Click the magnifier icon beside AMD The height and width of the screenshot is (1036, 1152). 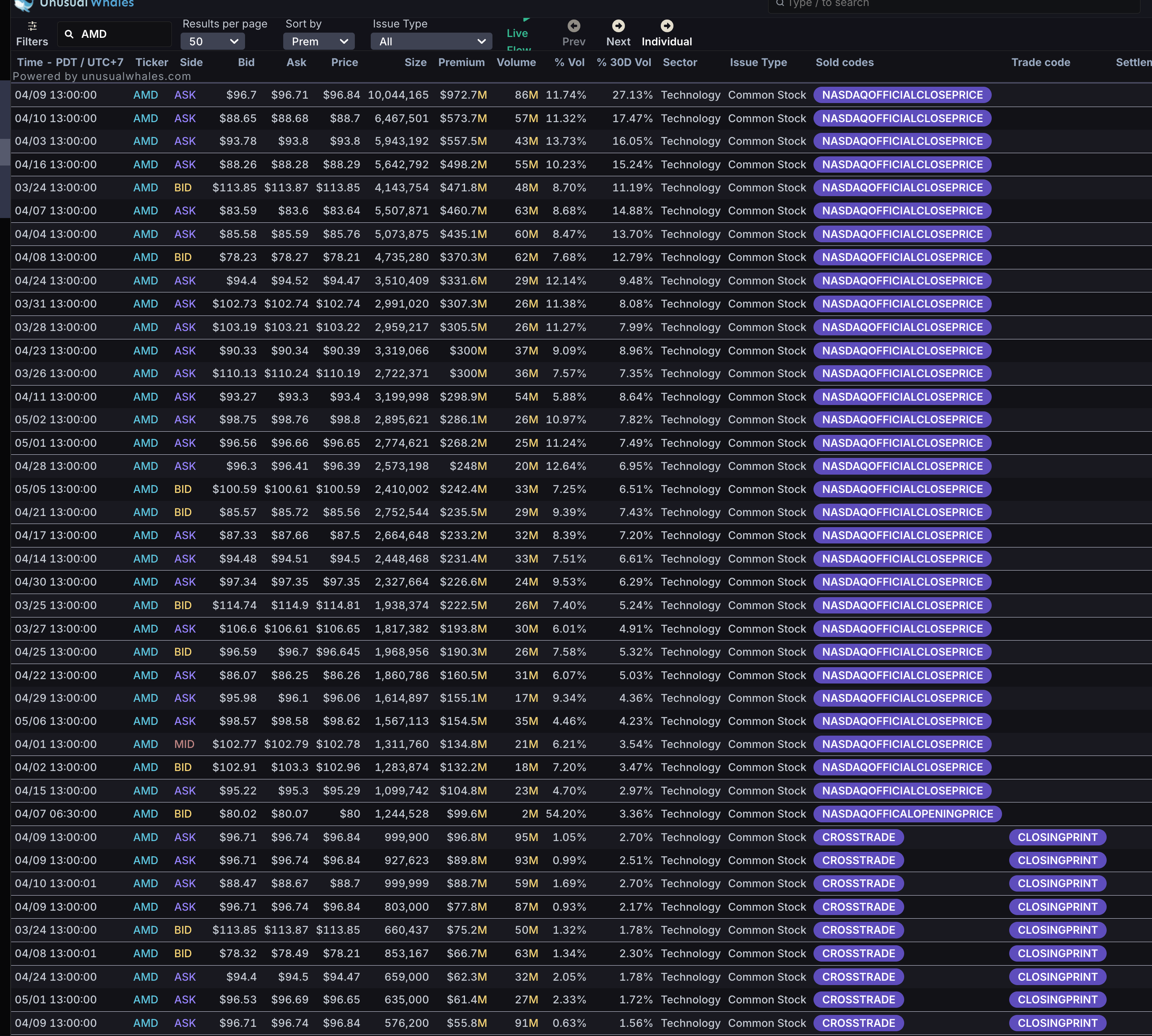click(x=69, y=34)
